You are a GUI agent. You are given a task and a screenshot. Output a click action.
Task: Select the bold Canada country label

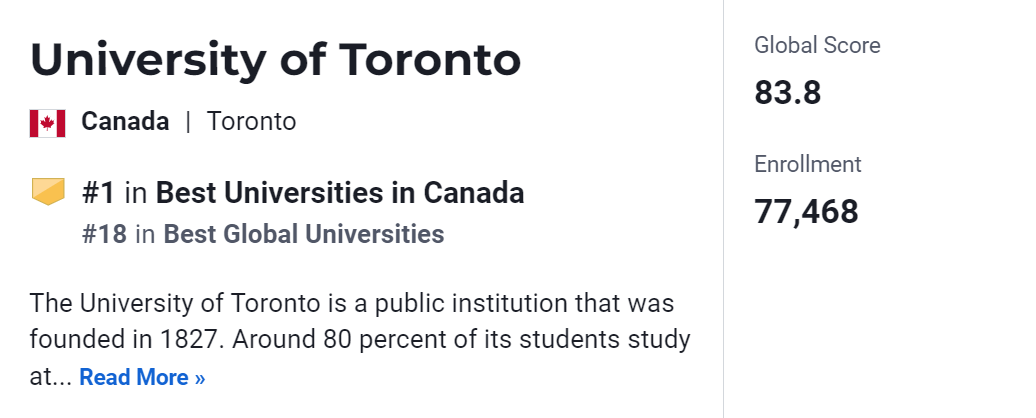point(125,122)
